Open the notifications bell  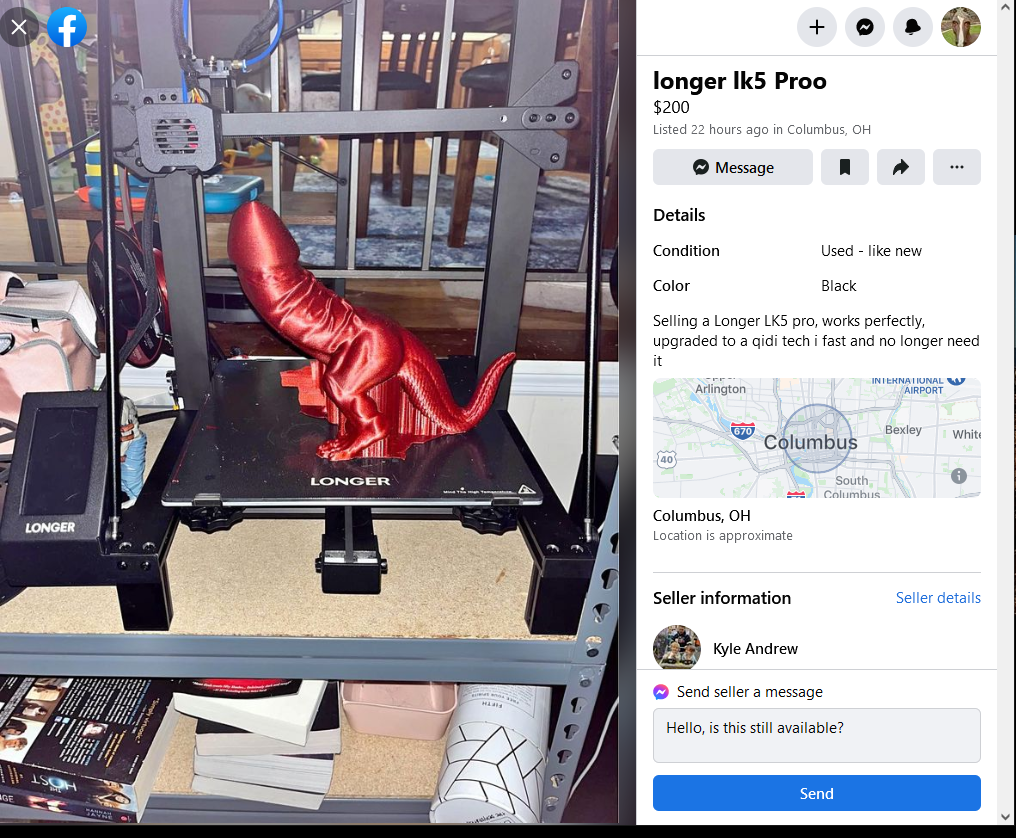click(x=912, y=27)
